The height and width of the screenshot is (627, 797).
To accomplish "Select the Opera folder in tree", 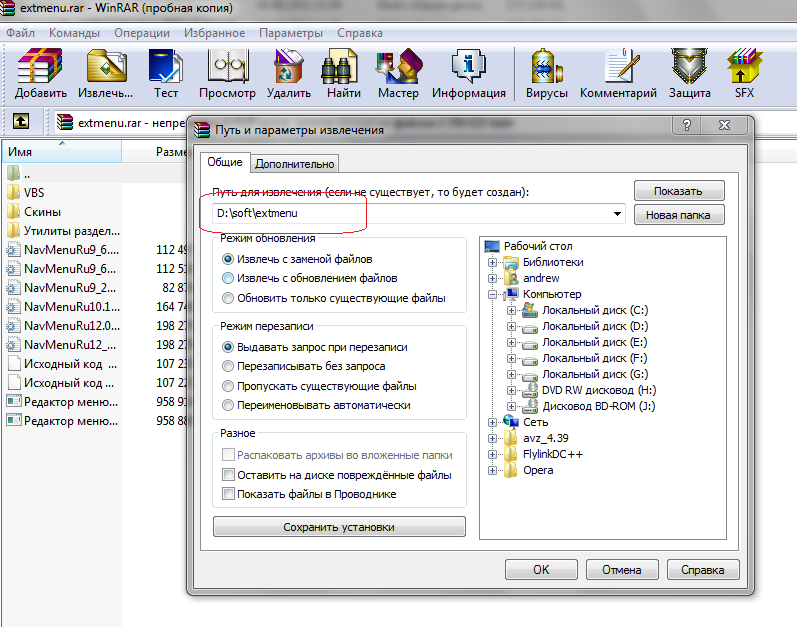I will coord(538,471).
